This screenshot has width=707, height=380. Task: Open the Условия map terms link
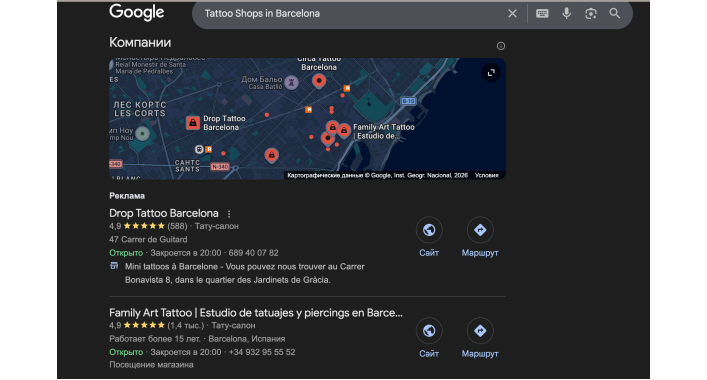point(487,175)
